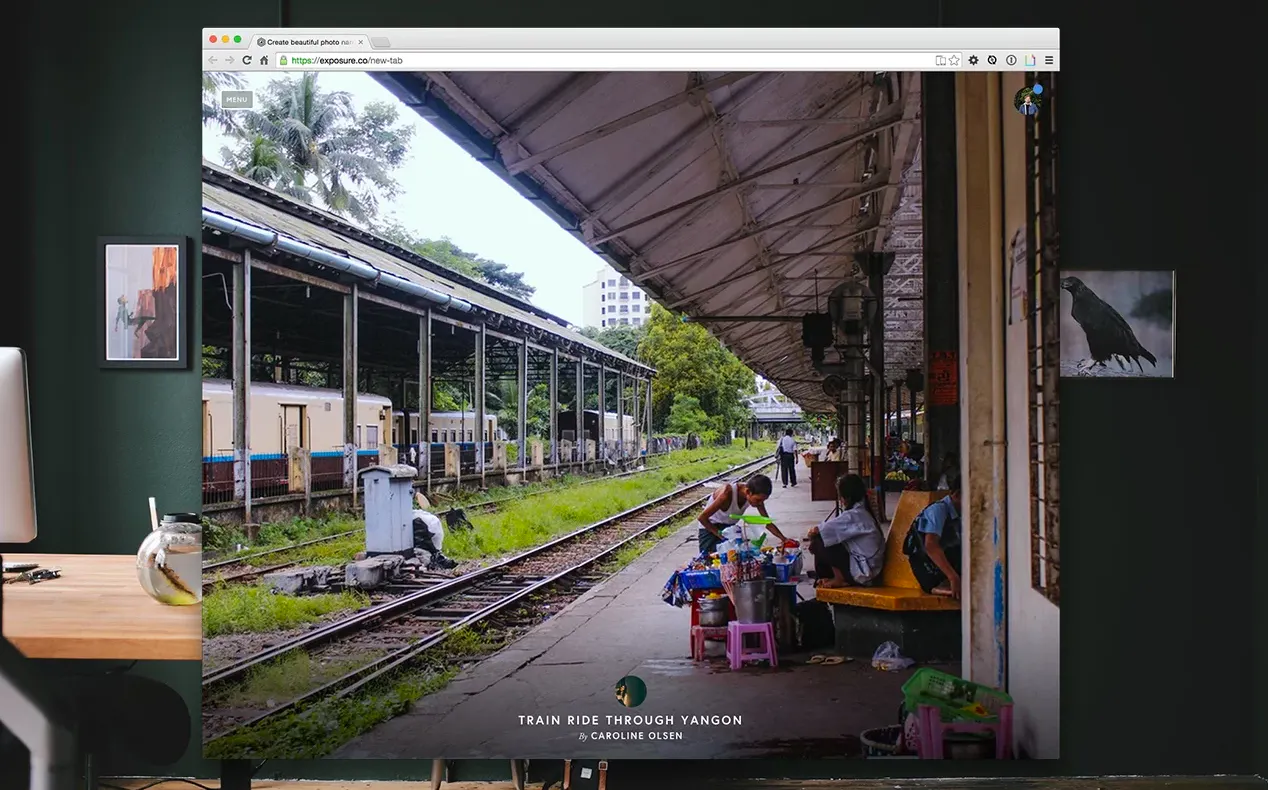Click the info circle extension icon
The width and height of the screenshot is (1268, 790).
(x=1011, y=60)
